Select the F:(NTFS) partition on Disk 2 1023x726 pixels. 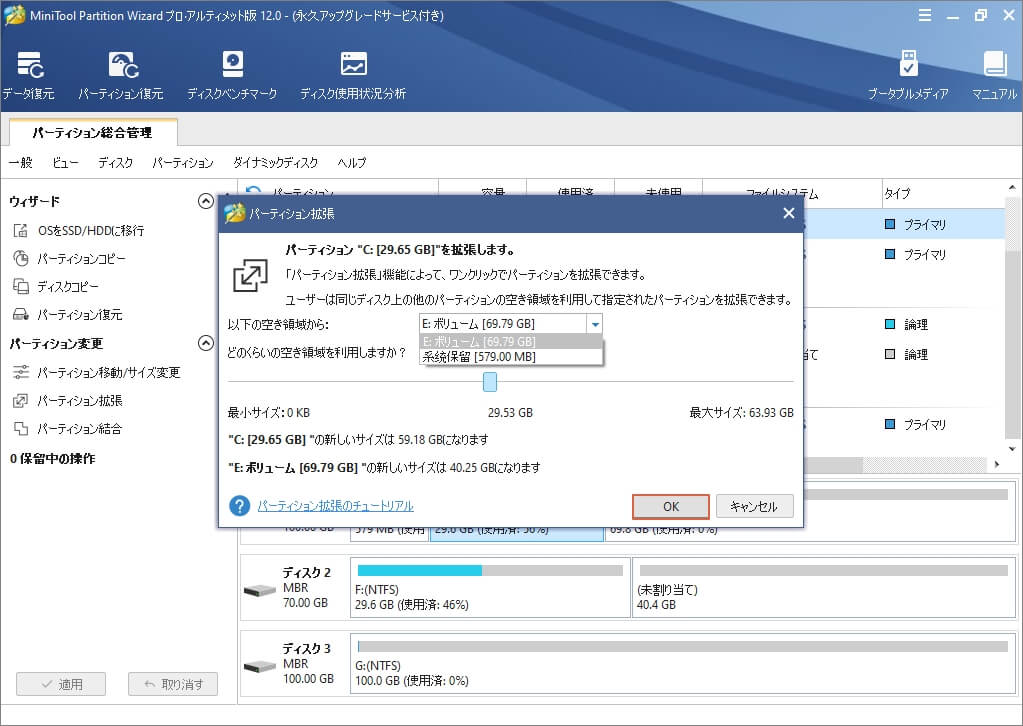[490, 587]
